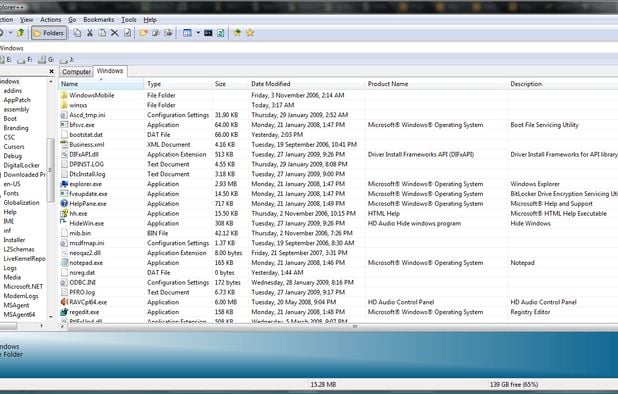Open ModemLogs in the folder tree
The height and width of the screenshot is (394, 618).
[21, 296]
